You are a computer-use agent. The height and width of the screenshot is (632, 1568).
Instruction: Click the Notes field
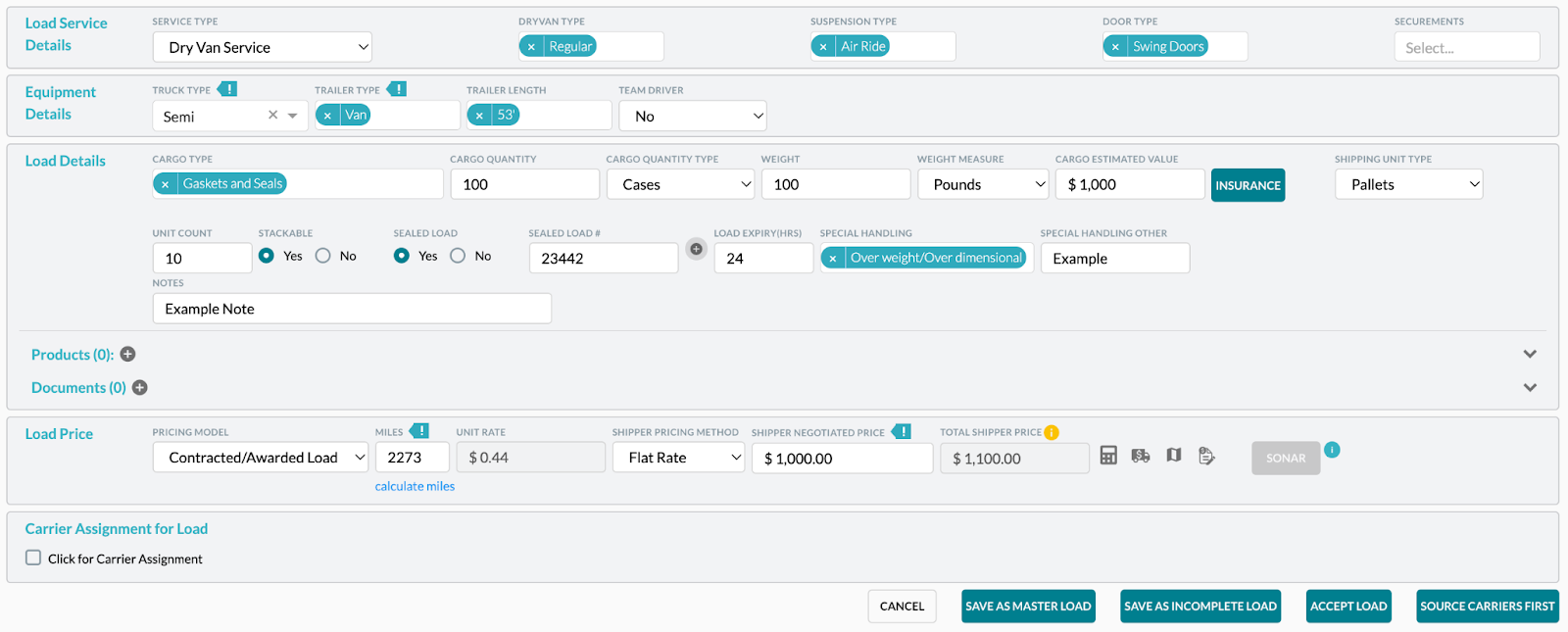point(352,309)
